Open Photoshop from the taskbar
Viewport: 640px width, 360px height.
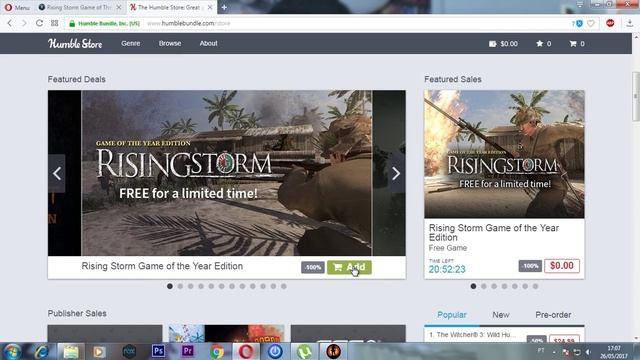point(158,351)
